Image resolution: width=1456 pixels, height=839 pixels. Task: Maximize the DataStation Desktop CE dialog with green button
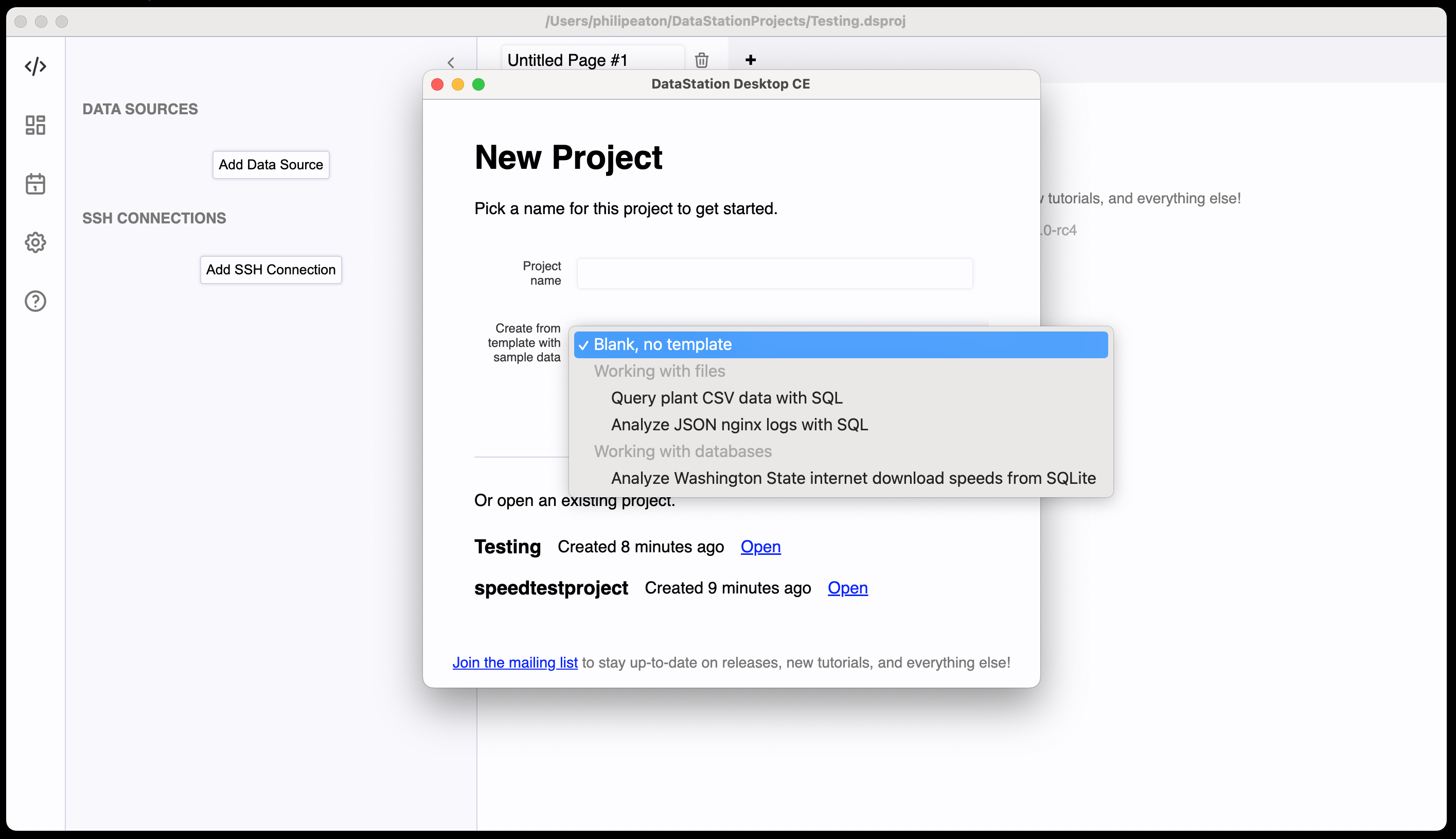click(x=478, y=84)
